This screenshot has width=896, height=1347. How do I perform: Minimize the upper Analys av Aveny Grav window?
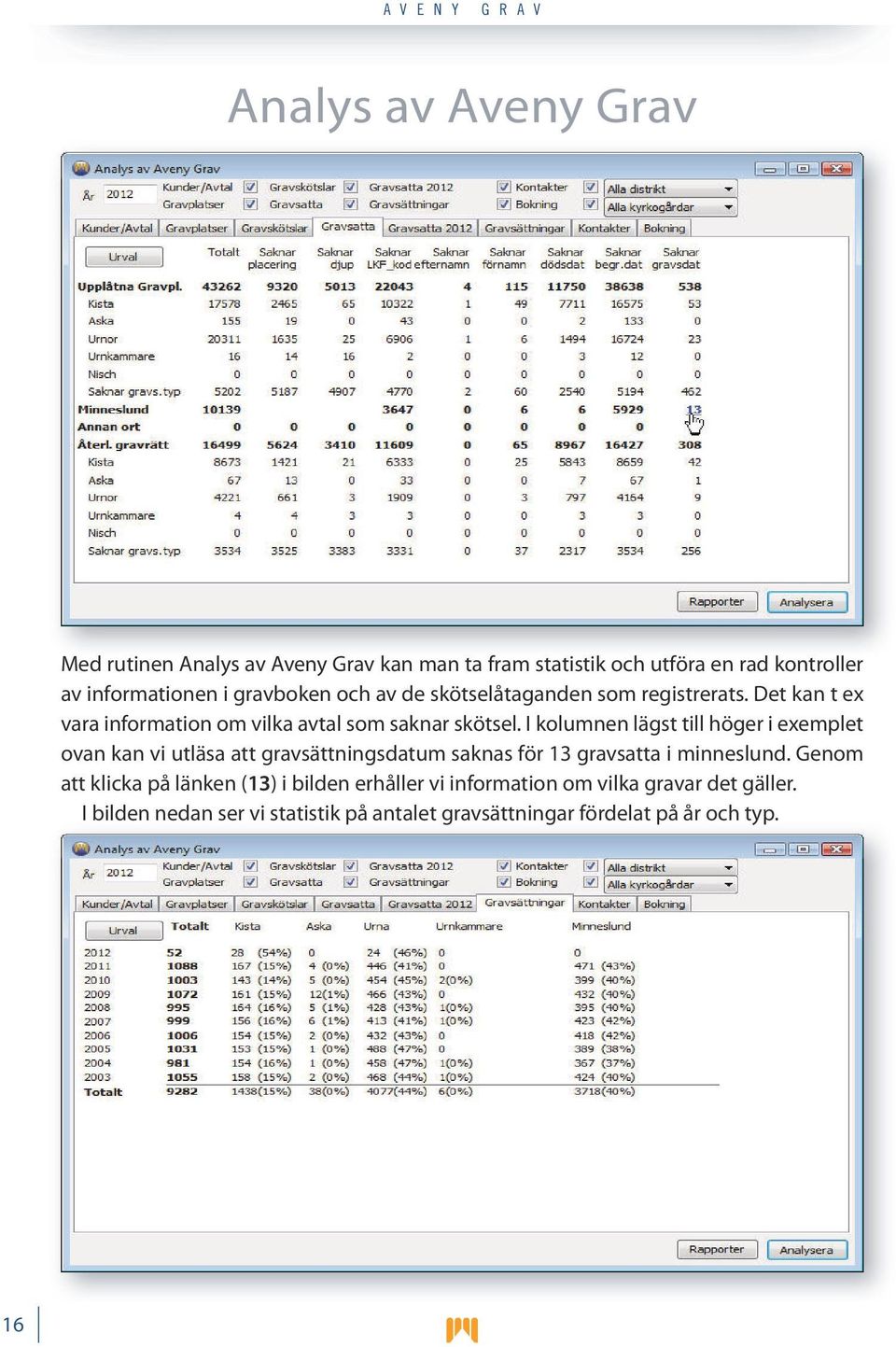pyautogui.click(x=771, y=169)
